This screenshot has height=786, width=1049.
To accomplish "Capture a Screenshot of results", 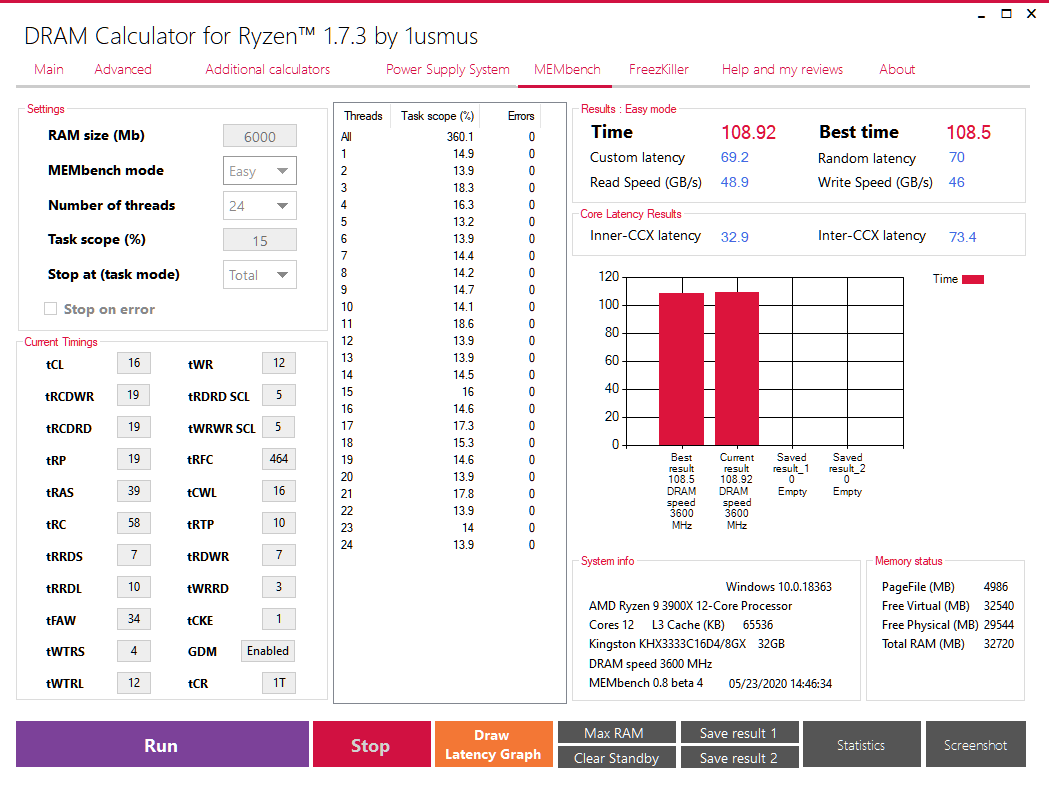I will point(975,744).
